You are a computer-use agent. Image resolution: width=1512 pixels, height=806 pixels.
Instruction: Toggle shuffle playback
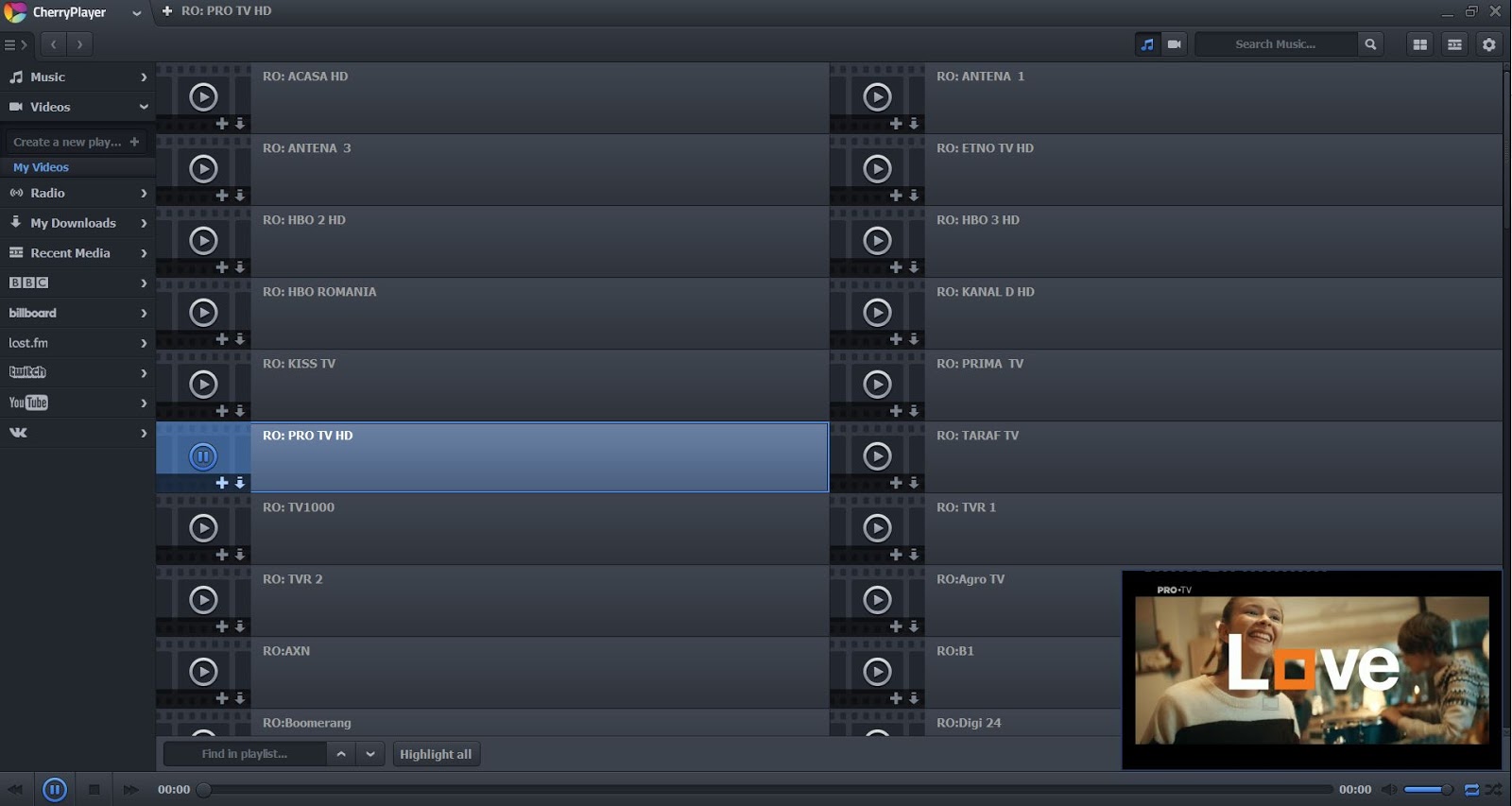click(1493, 789)
